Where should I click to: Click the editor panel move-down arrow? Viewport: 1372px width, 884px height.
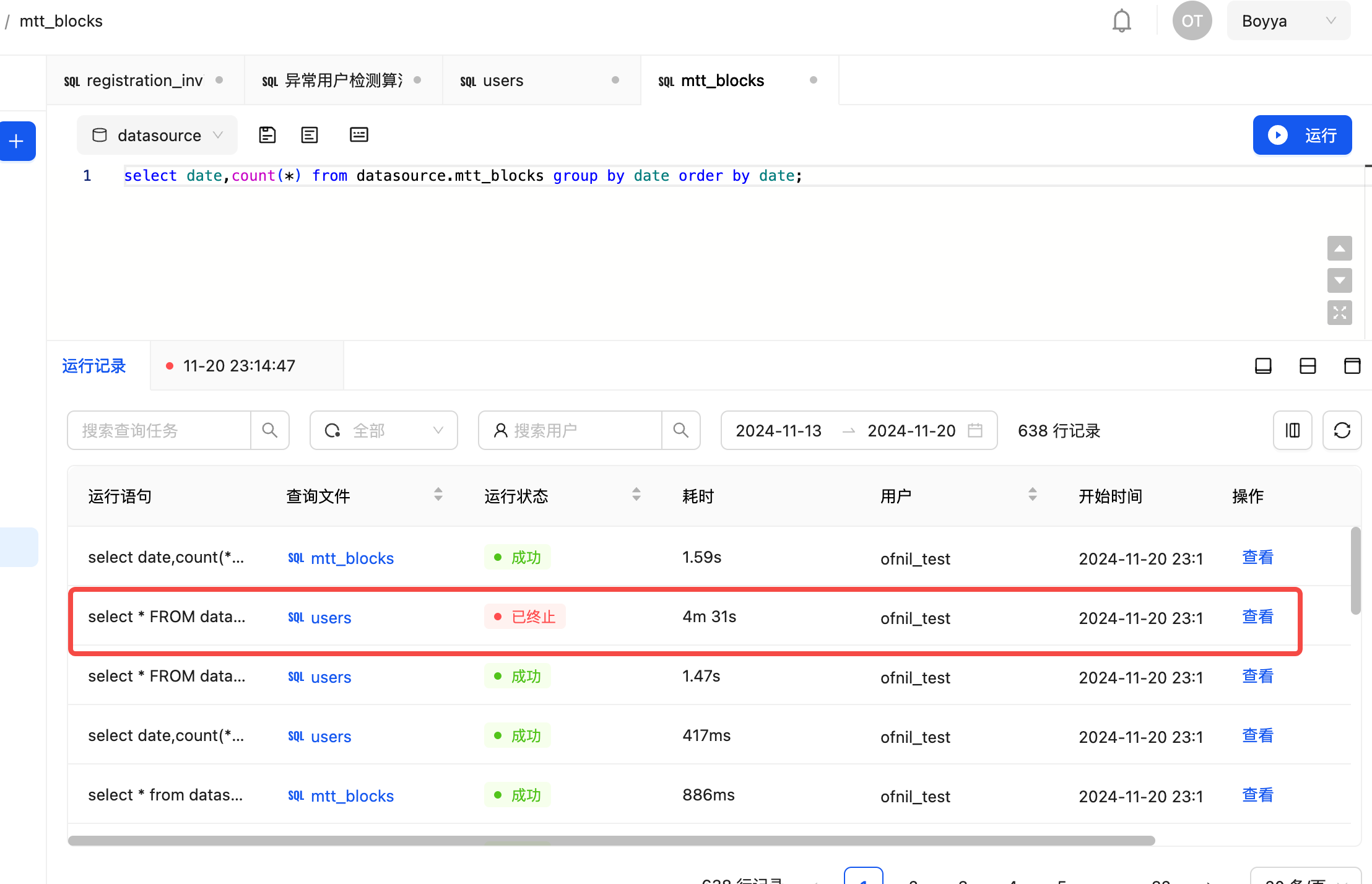click(x=1340, y=280)
